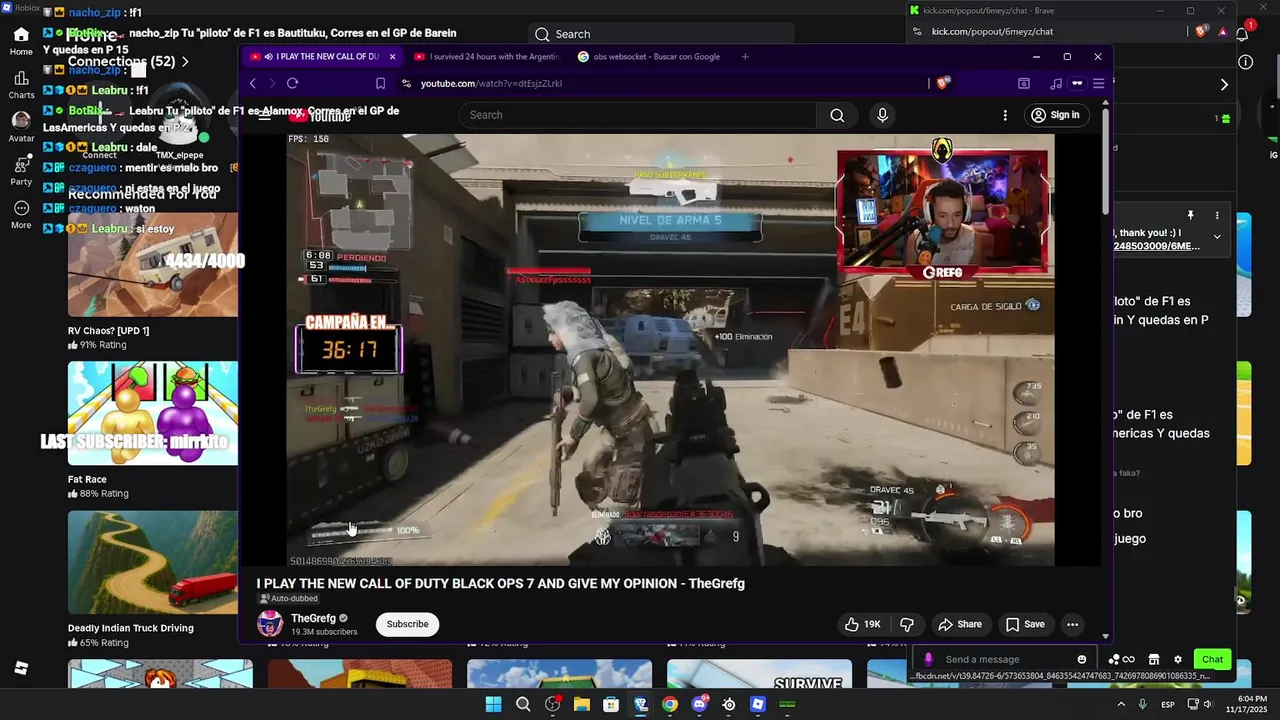Open Windows Start menu
The width and height of the screenshot is (1280, 720).
(493, 704)
